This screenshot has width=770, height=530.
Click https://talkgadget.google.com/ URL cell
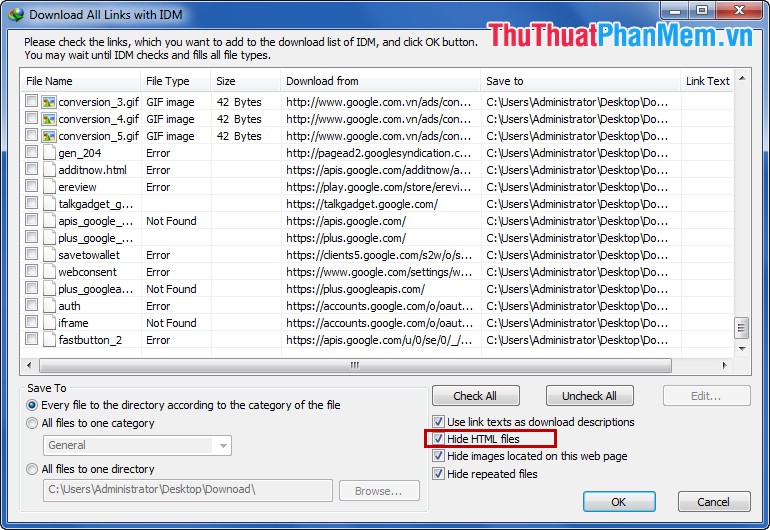(x=362, y=204)
